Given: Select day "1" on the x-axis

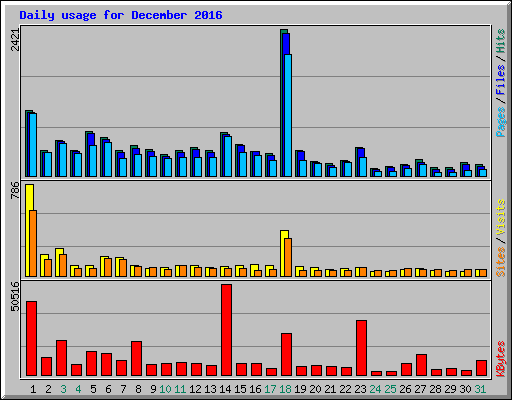Looking at the screenshot, I should 33,389.
